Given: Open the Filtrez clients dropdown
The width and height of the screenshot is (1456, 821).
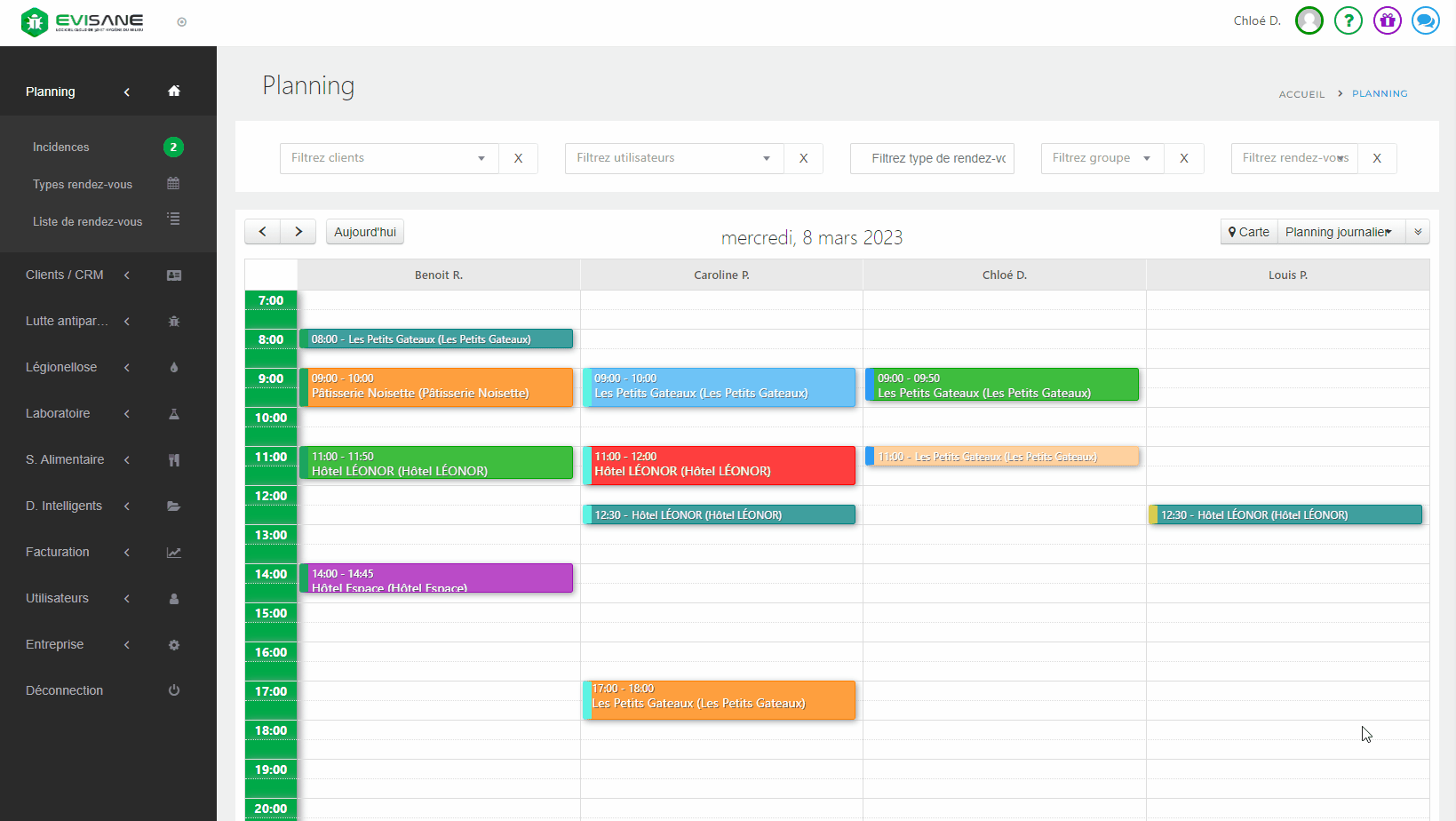Looking at the screenshot, I should coord(389,158).
